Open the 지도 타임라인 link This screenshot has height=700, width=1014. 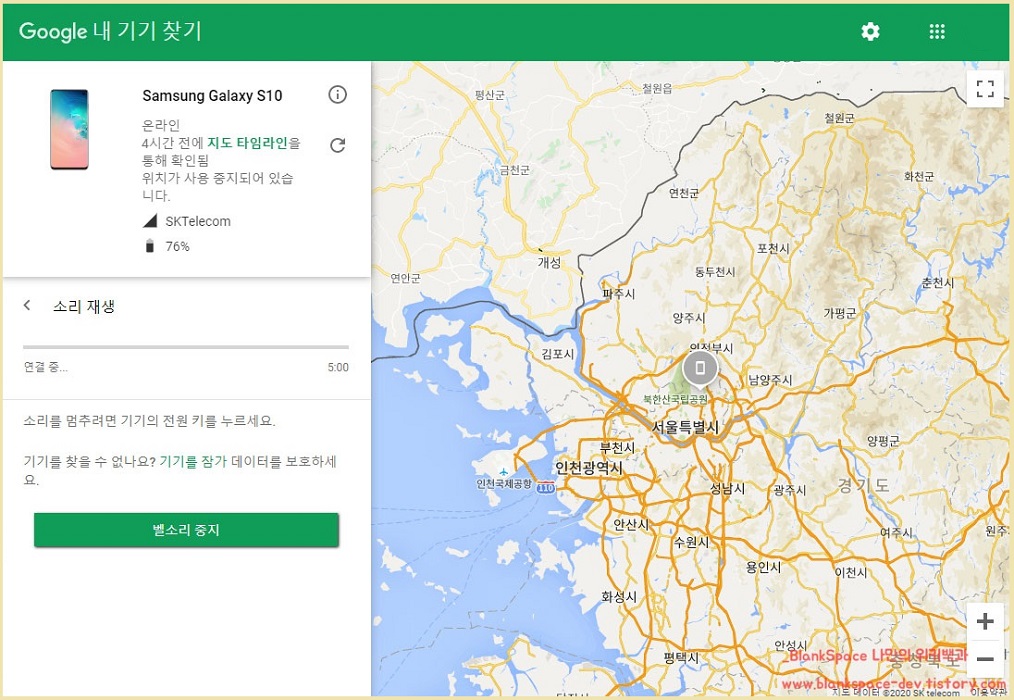[x=247, y=143]
